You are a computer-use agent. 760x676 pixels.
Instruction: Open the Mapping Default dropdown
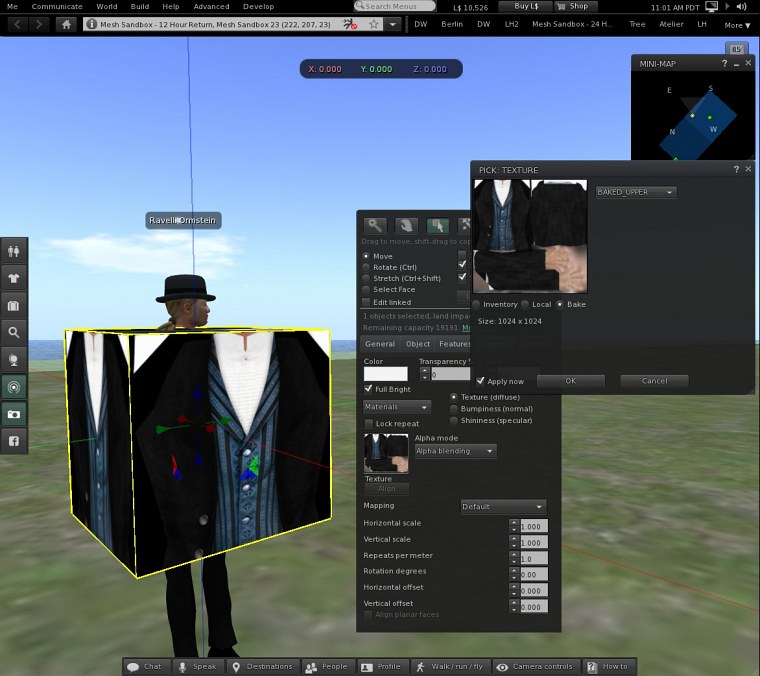(503, 507)
